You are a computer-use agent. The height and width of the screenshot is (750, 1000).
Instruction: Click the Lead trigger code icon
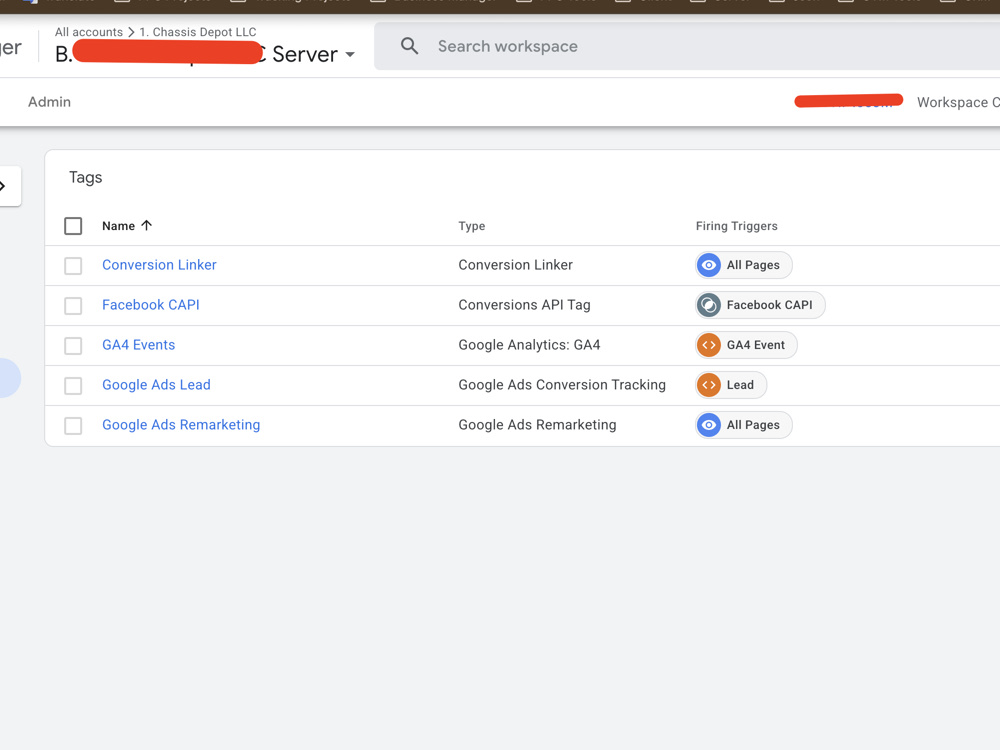(709, 385)
